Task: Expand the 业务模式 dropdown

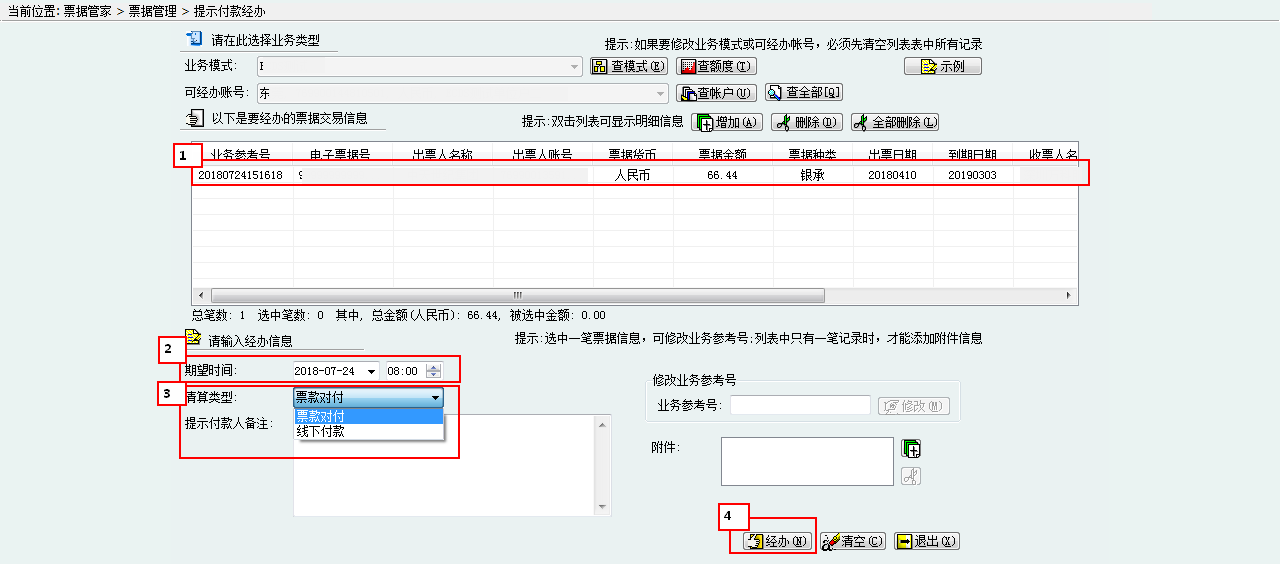Action: 574,67
